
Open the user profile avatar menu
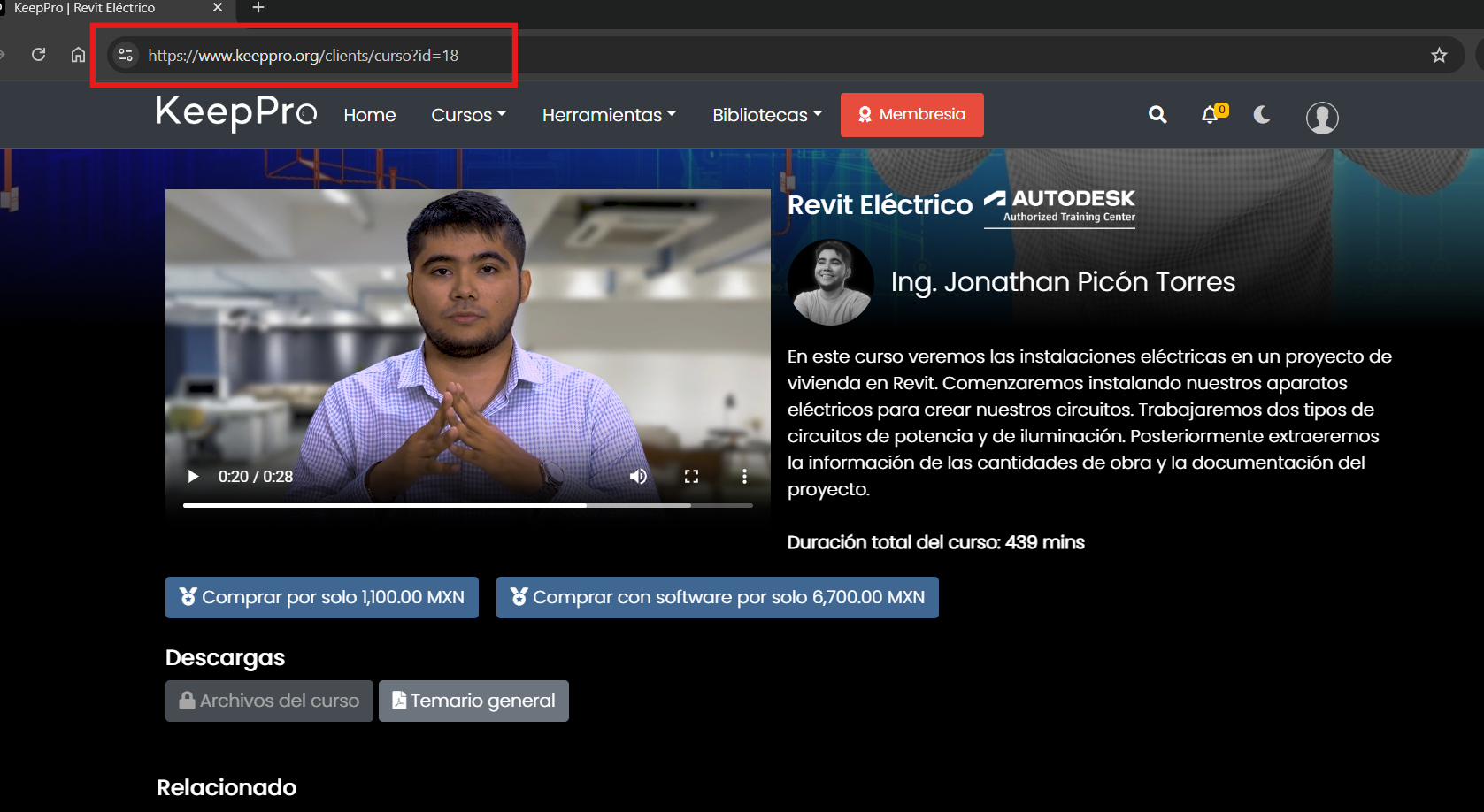pos(1322,117)
